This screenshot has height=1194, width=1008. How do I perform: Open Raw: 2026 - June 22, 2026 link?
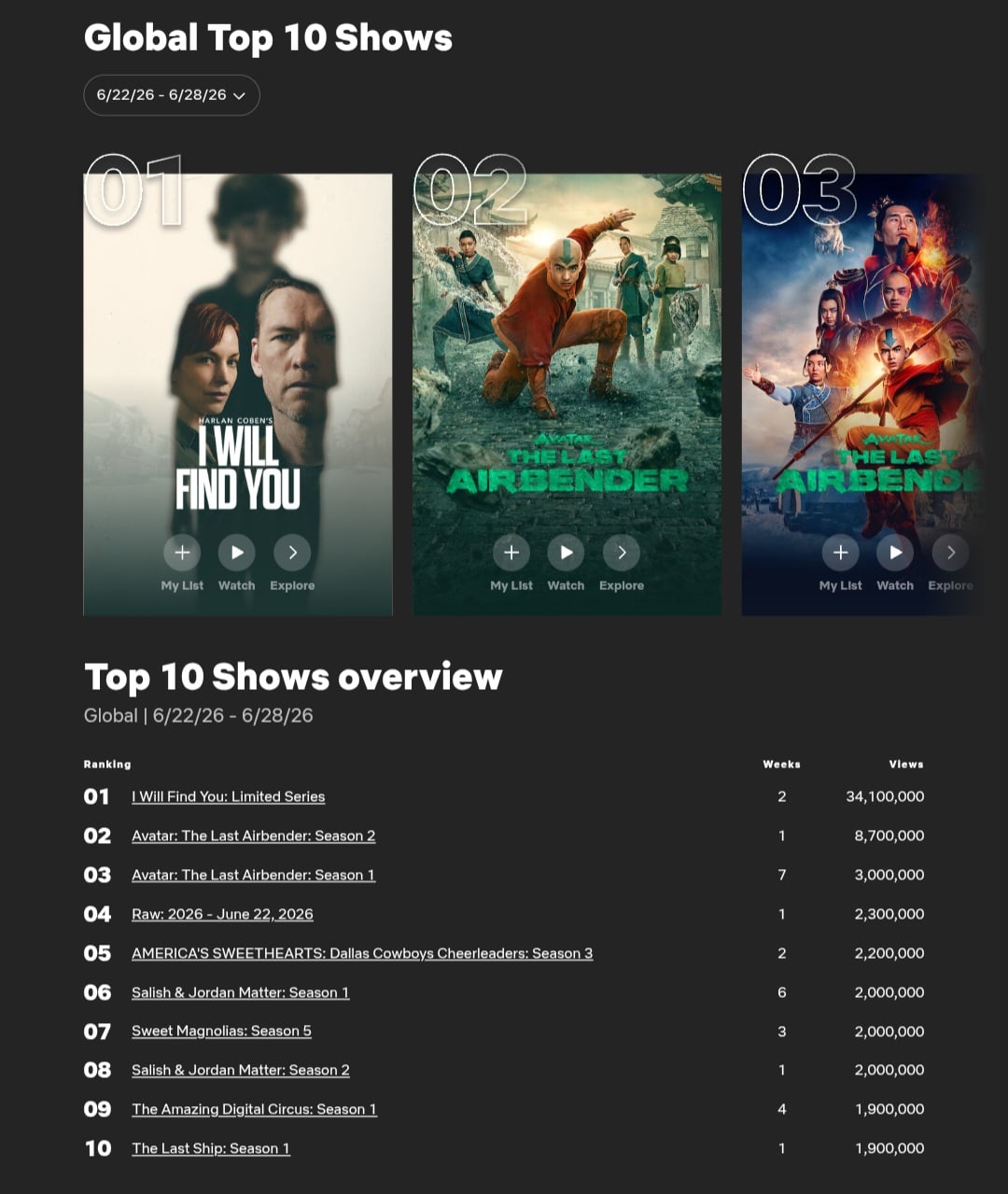[222, 914]
